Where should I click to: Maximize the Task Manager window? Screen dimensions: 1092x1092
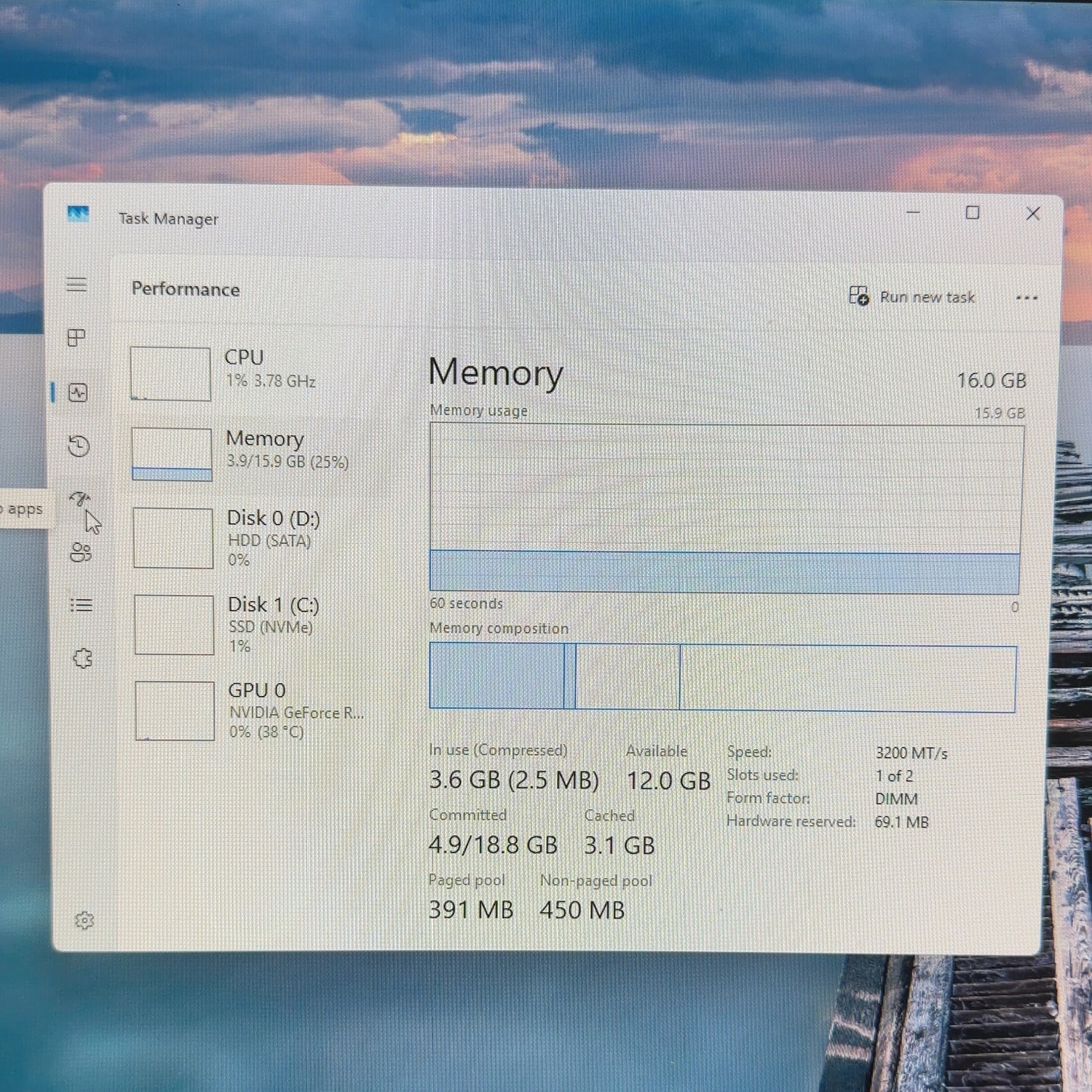972,213
